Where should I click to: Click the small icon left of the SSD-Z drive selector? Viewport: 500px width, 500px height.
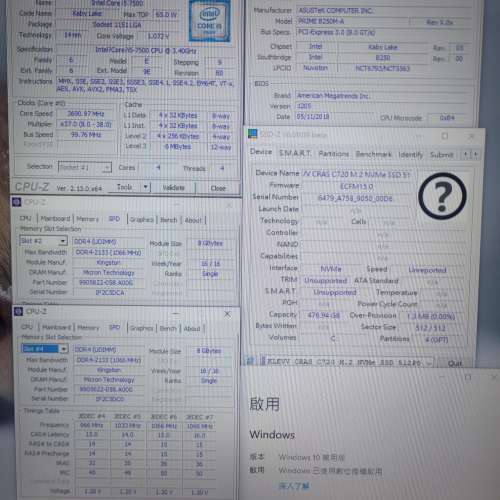click(x=249, y=361)
